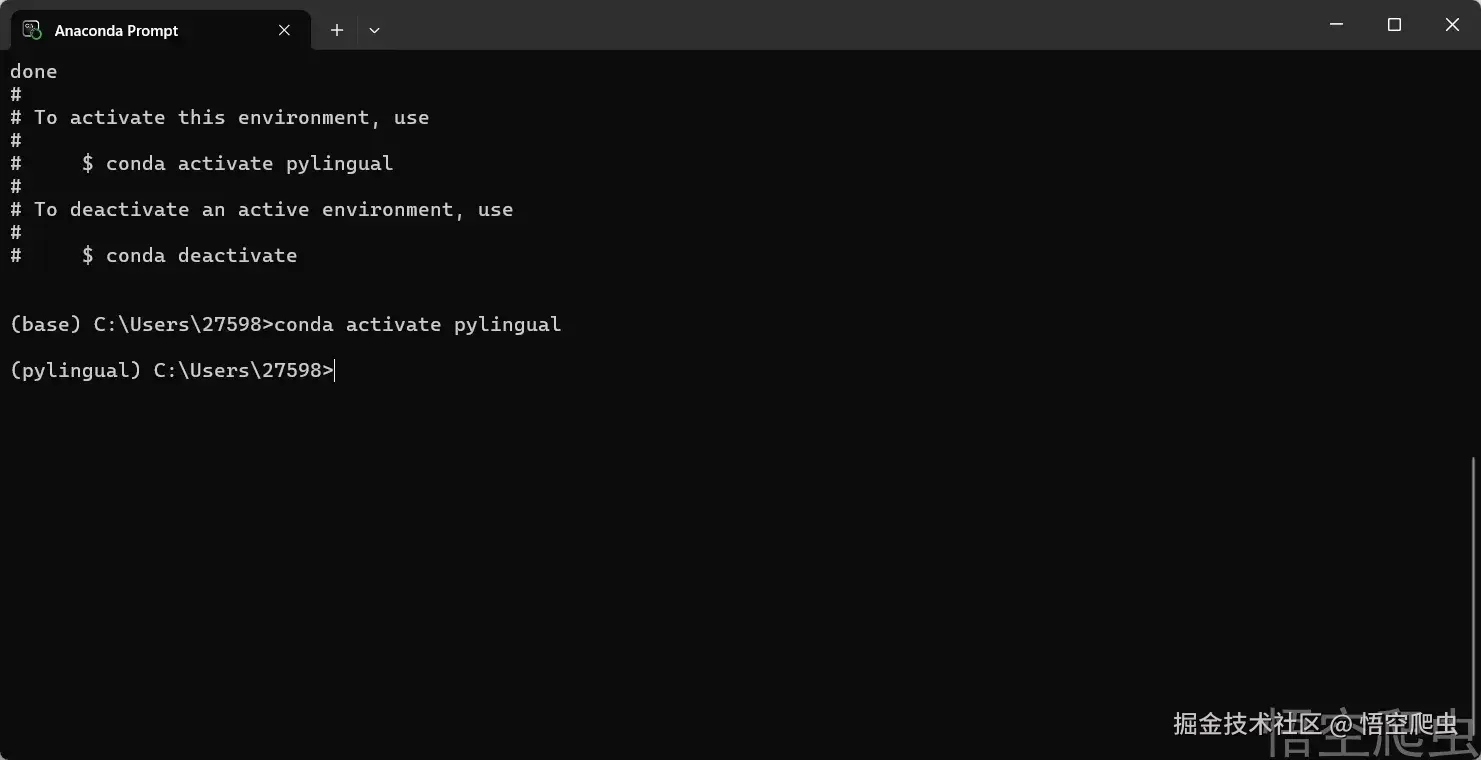Click the '$ conda activate pylingual' hint line

(x=237, y=164)
